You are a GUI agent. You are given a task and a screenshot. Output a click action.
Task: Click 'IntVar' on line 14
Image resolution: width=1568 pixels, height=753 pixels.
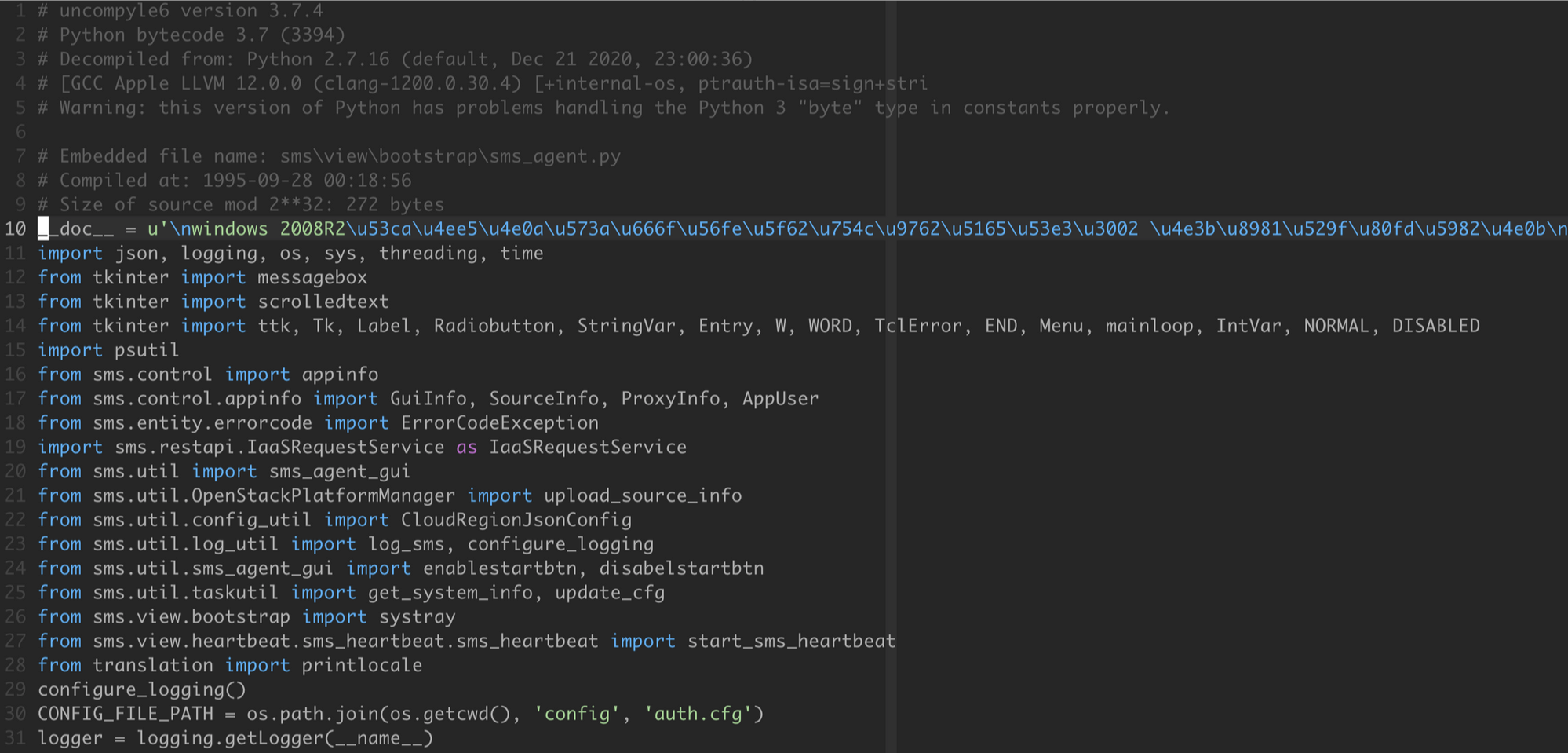pyautogui.click(x=1249, y=326)
